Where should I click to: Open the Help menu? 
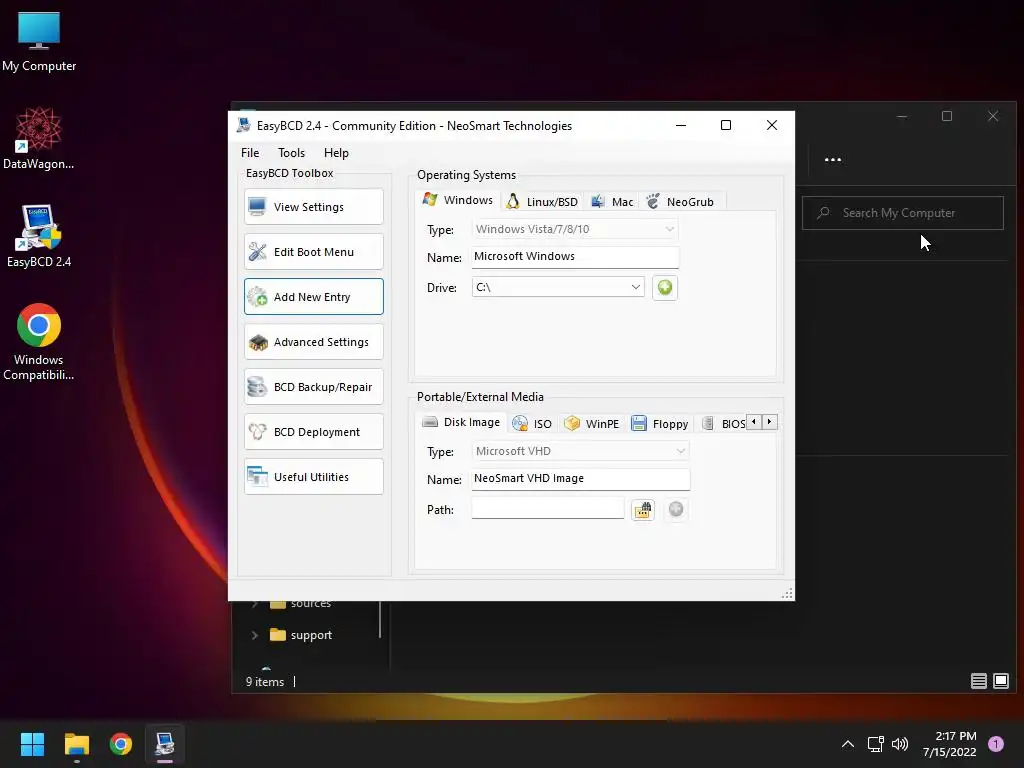coord(336,153)
